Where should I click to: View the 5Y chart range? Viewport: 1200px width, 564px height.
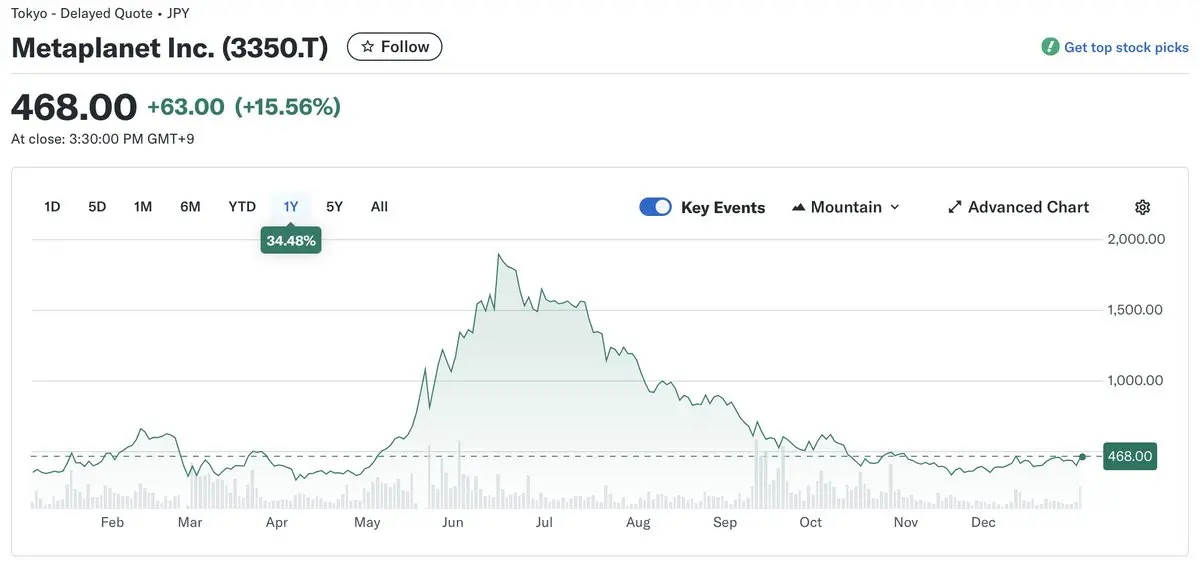334,207
